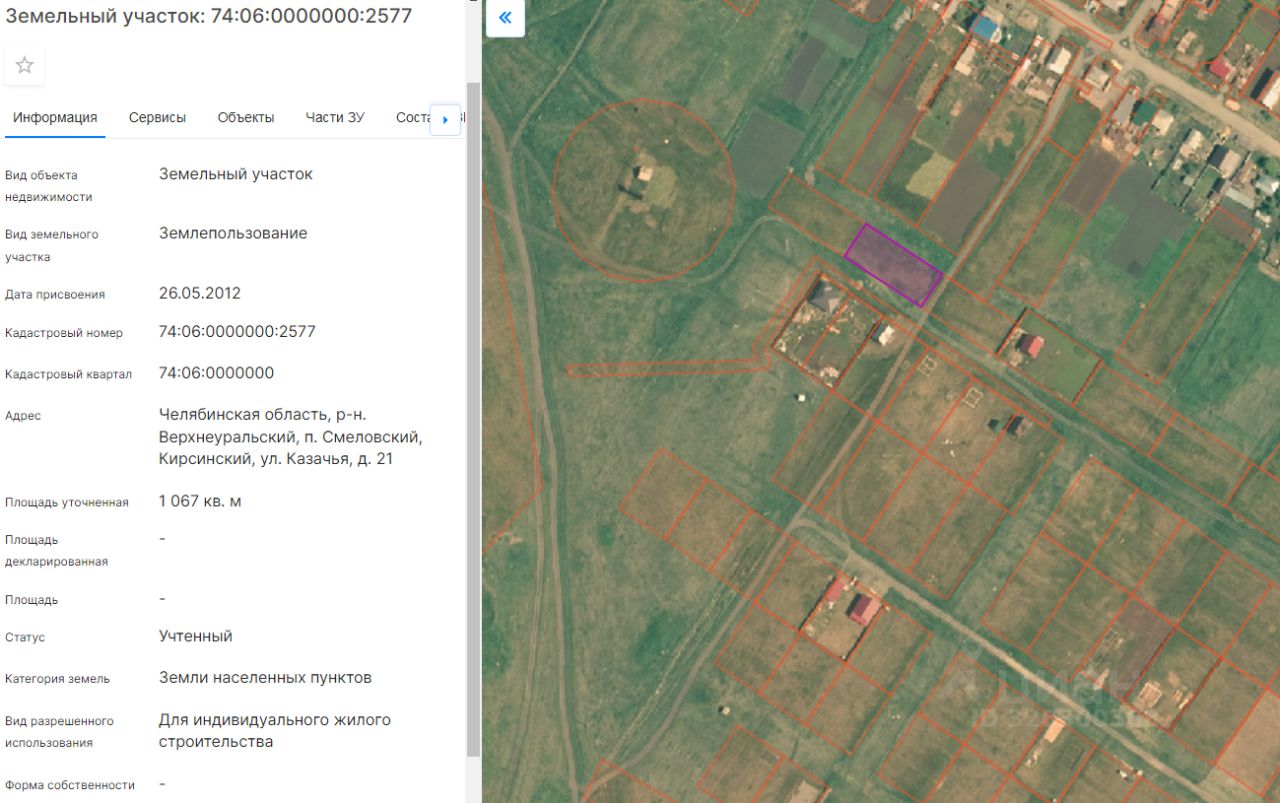Select cadastral number value 74:06:0000000:2577
The image size is (1280, 803).
tap(237, 331)
